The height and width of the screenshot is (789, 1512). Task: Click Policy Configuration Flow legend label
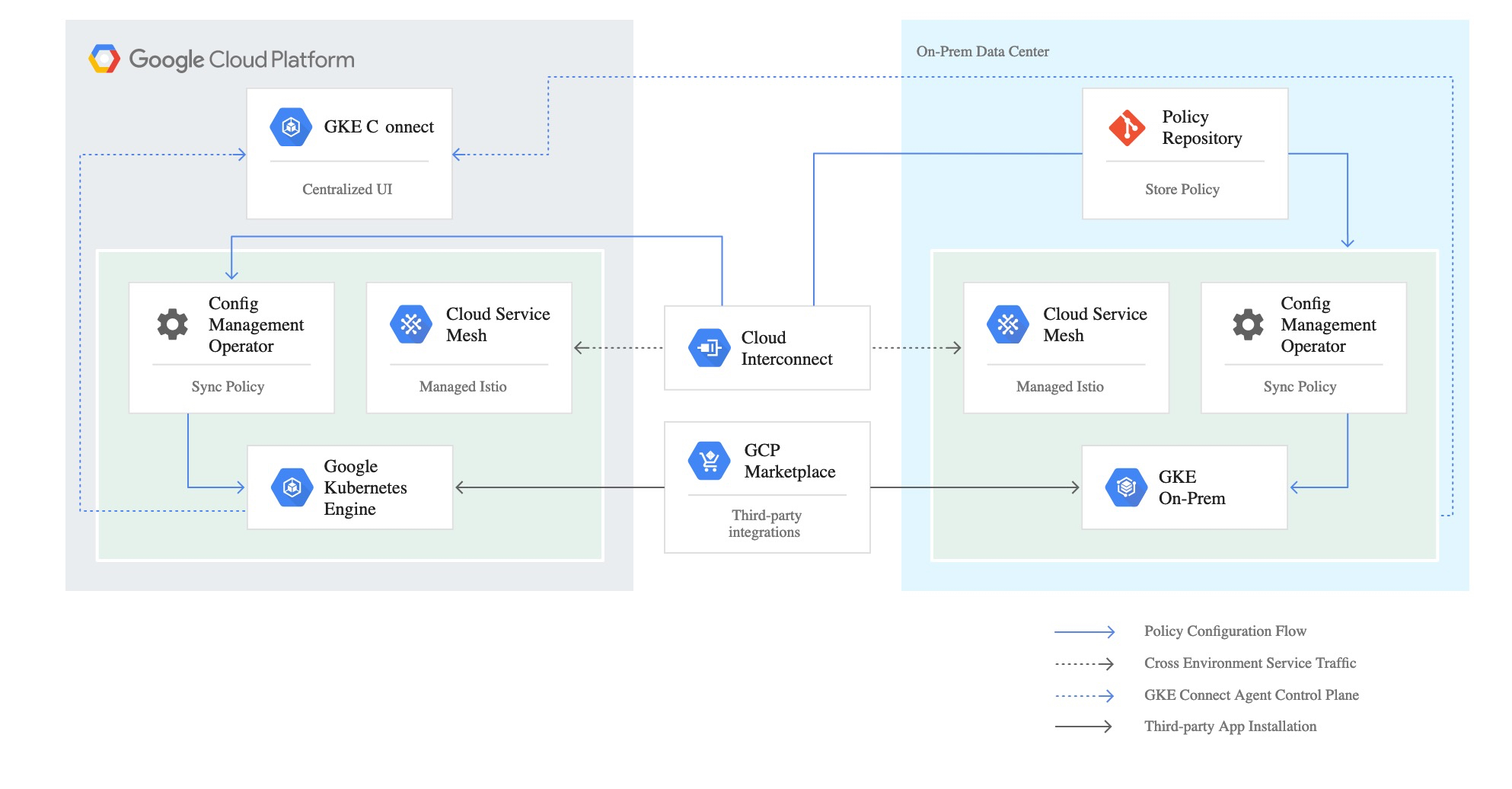(1224, 631)
